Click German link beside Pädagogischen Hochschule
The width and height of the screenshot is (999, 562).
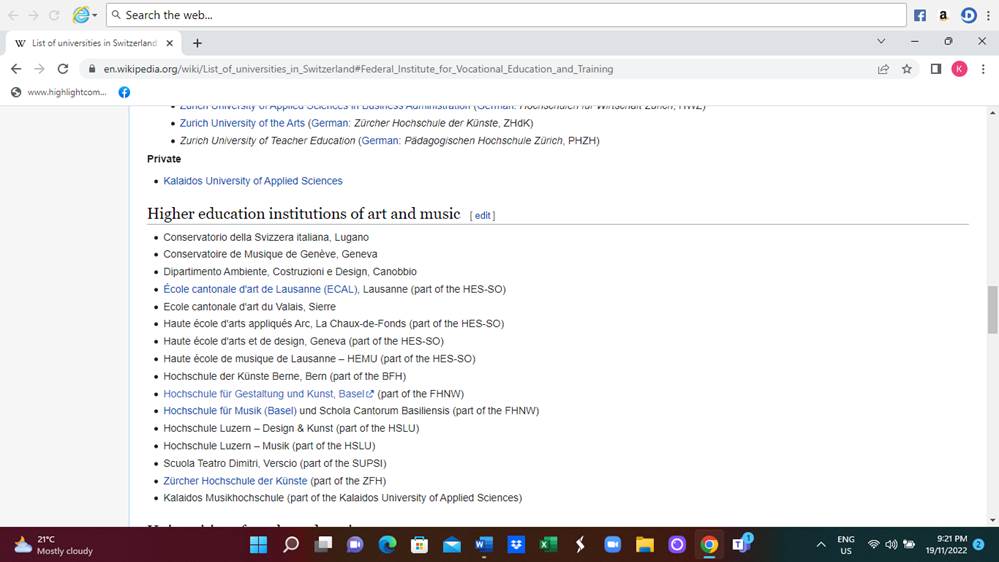[380, 141]
